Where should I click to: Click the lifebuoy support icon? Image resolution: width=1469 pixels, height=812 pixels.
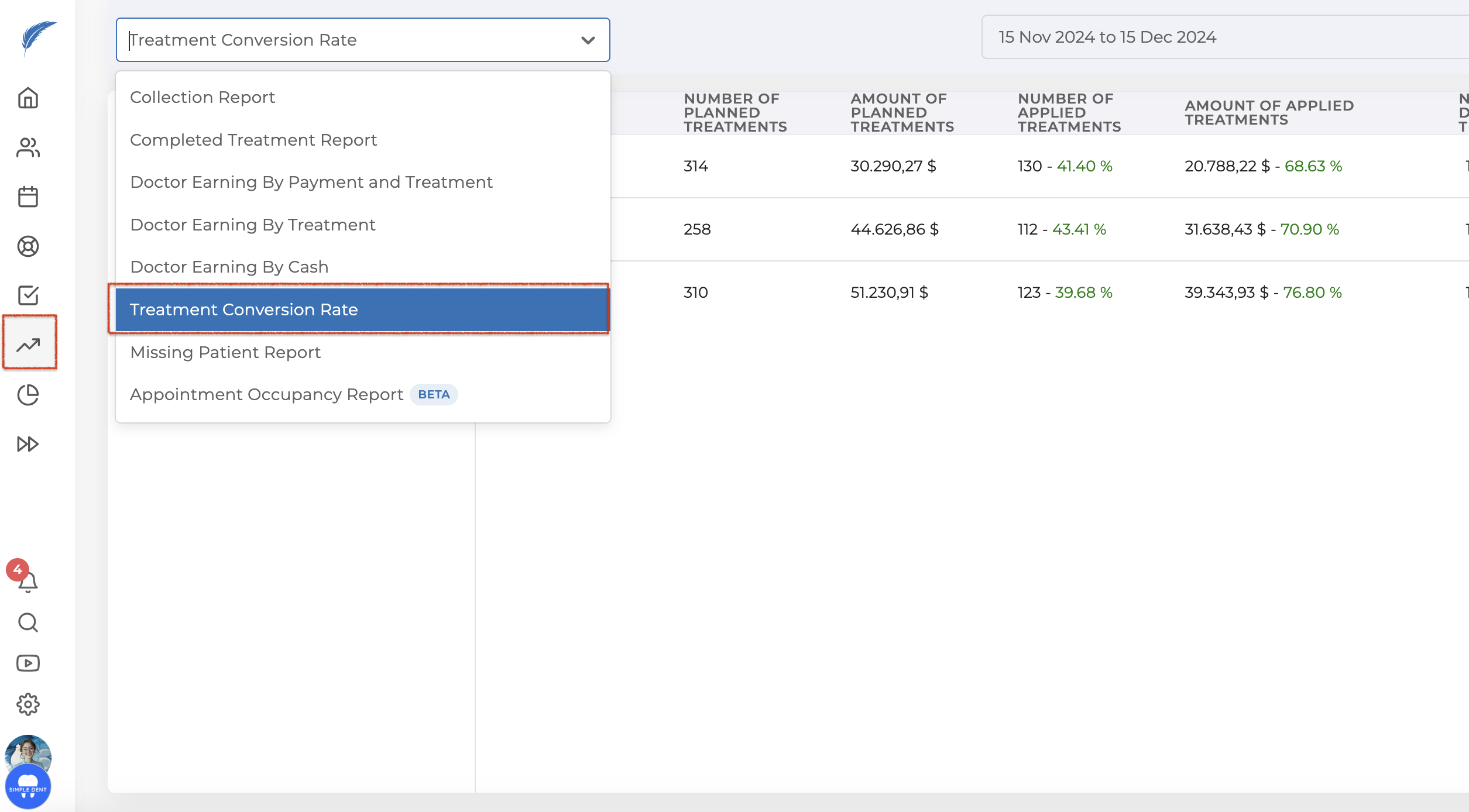click(x=28, y=246)
